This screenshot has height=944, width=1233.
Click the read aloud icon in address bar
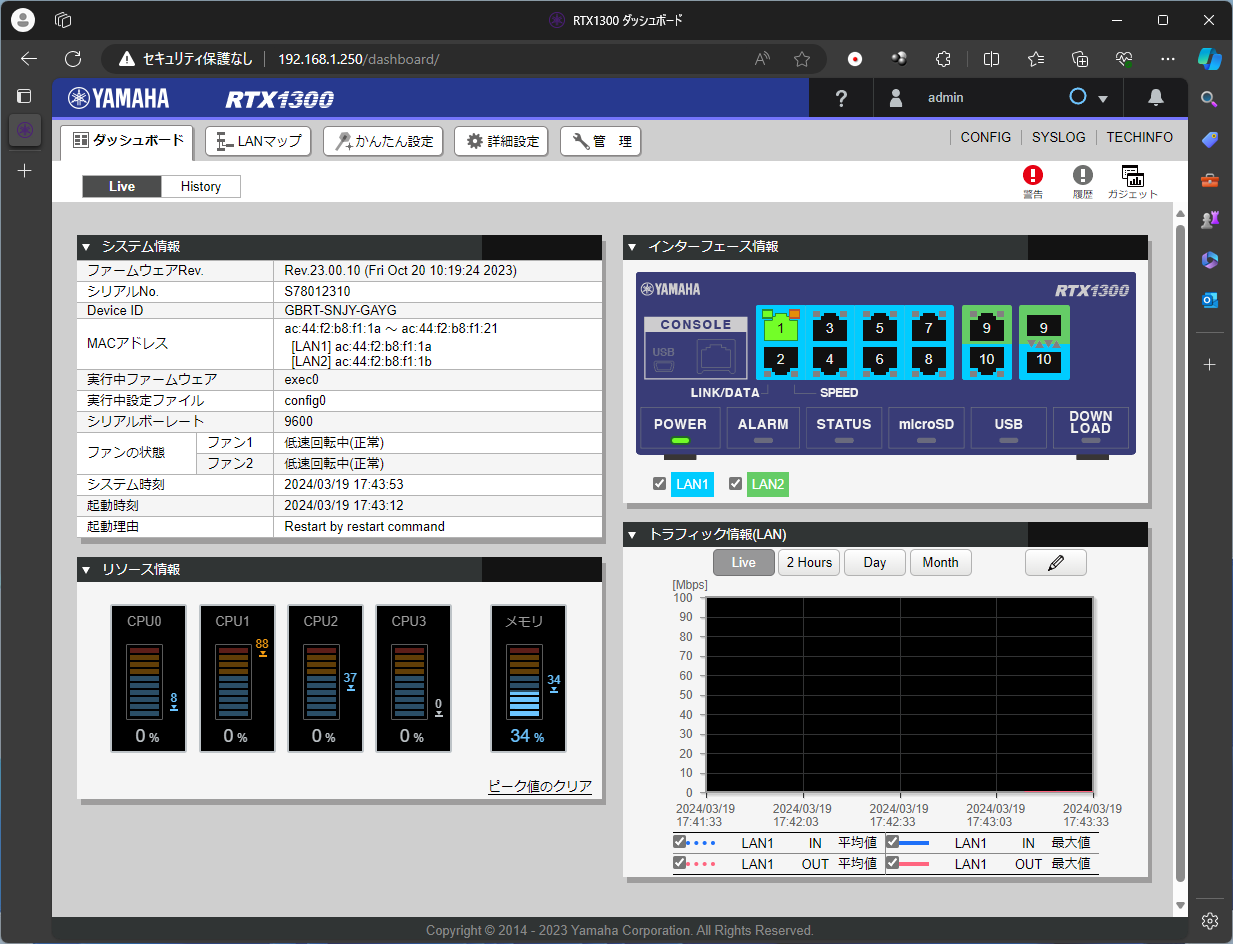pyautogui.click(x=762, y=59)
